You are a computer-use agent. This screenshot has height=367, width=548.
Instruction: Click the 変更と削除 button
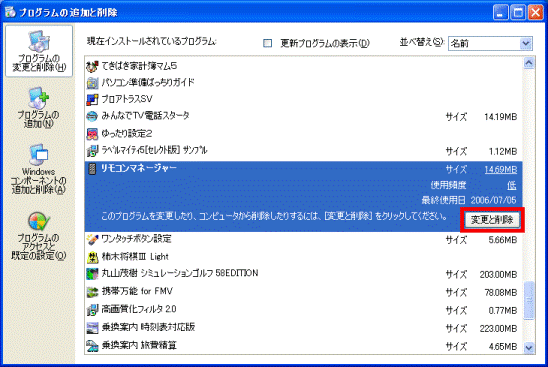[x=492, y=220]
